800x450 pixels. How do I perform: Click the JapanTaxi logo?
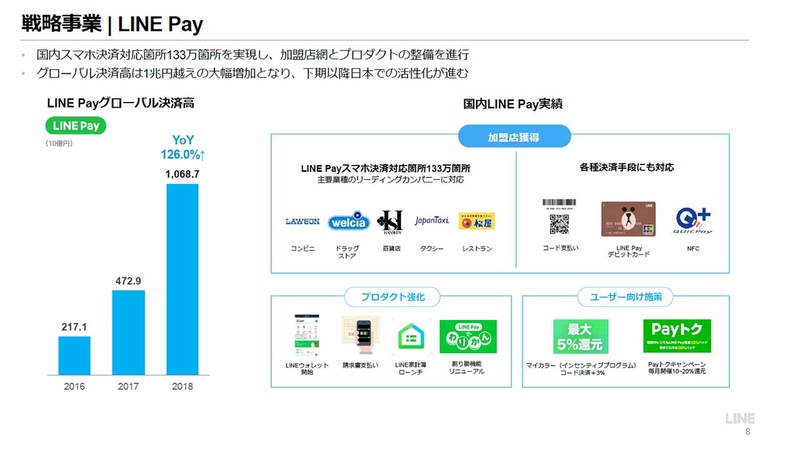coord(432,220)
